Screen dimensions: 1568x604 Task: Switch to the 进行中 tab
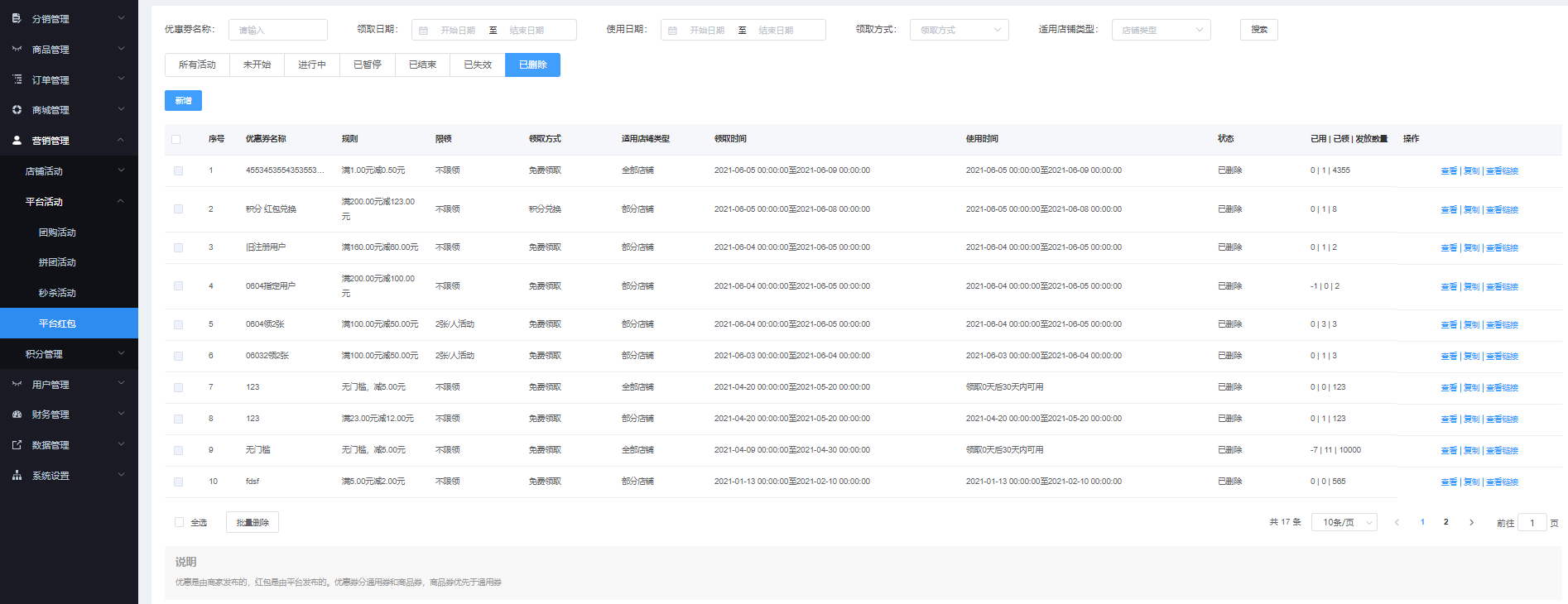tap(312, 65)
